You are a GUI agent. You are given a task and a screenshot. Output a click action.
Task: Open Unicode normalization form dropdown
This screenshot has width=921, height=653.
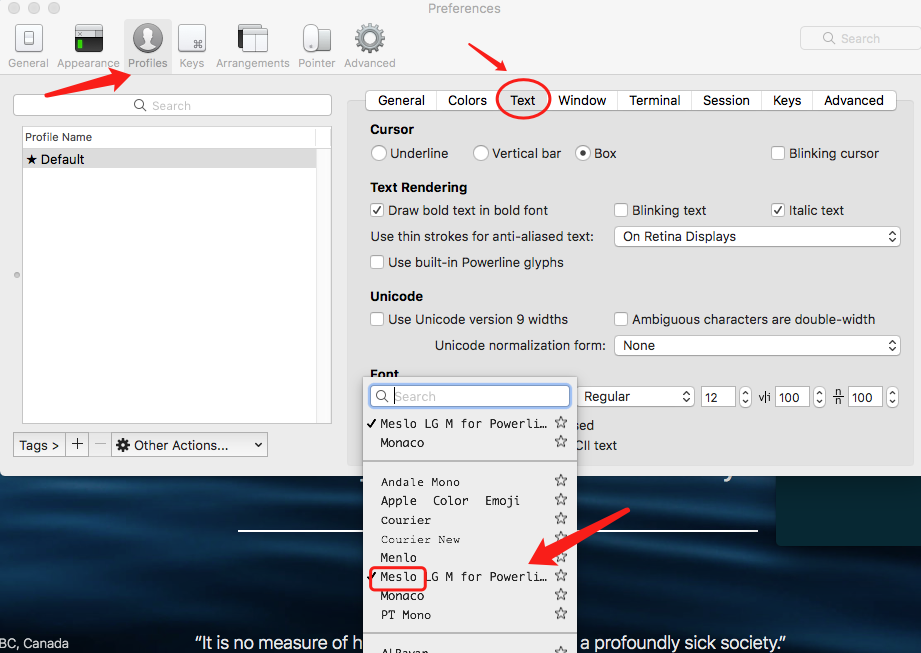coord(757,345)
